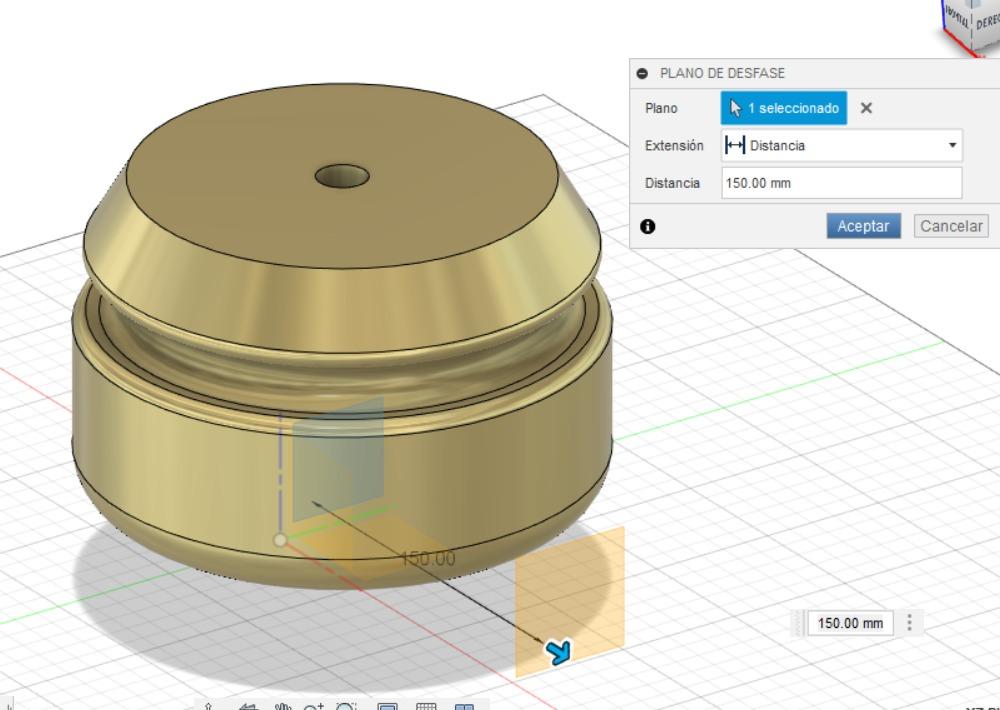This screenshot has height=710, width=1000.
Task: Click the Distancia field in the dialog
Action: tap(841, 183)
